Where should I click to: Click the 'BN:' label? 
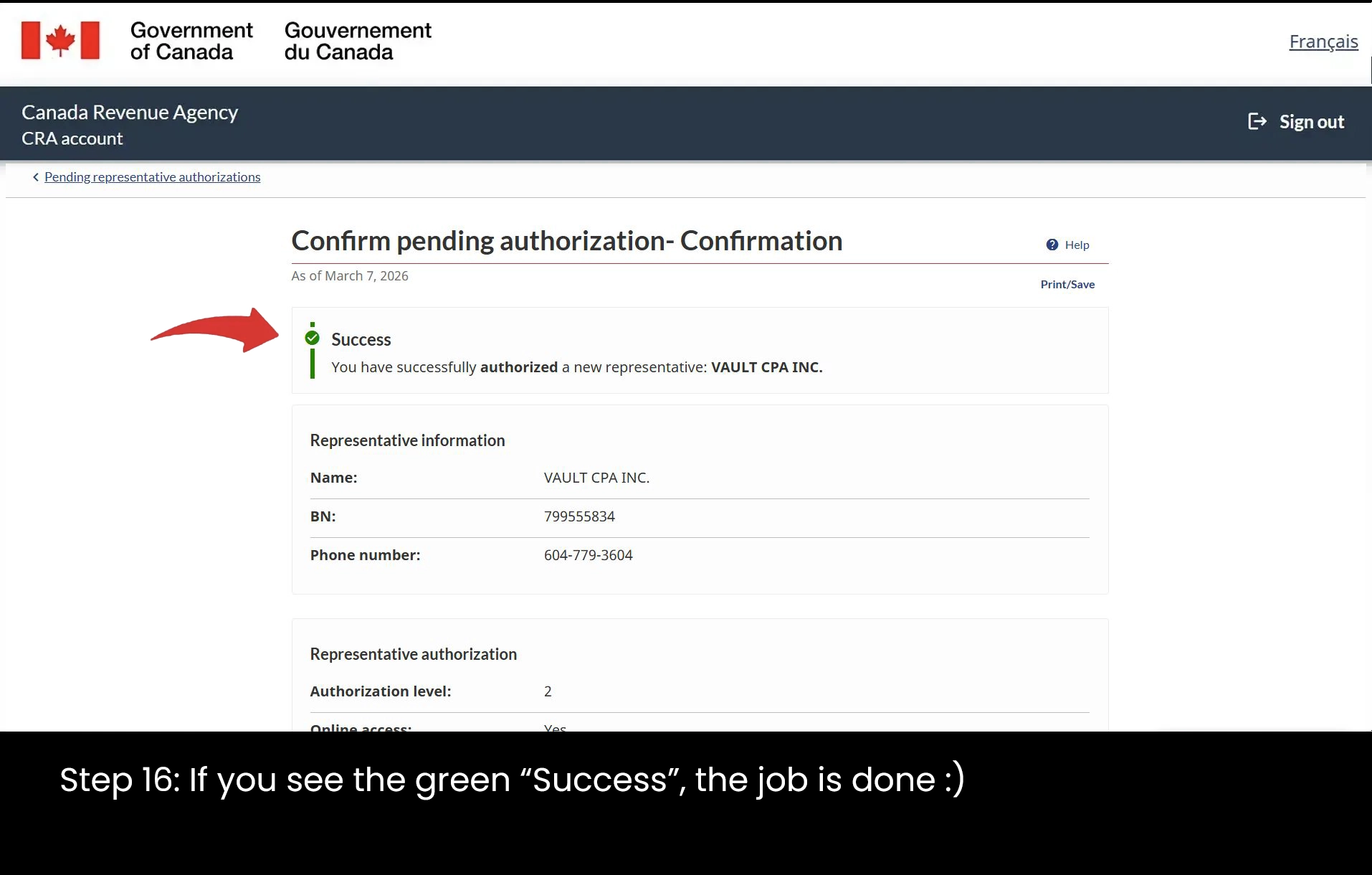coord(323,516)
